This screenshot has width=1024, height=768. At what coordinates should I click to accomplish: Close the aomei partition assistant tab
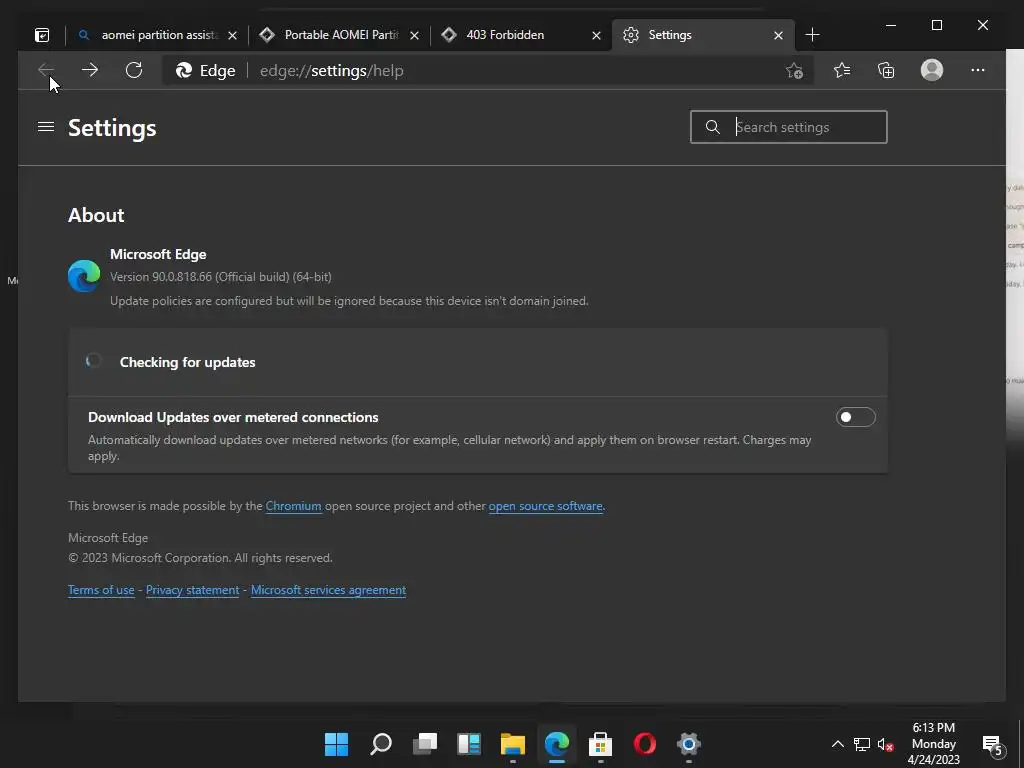[x=232, y=35]
